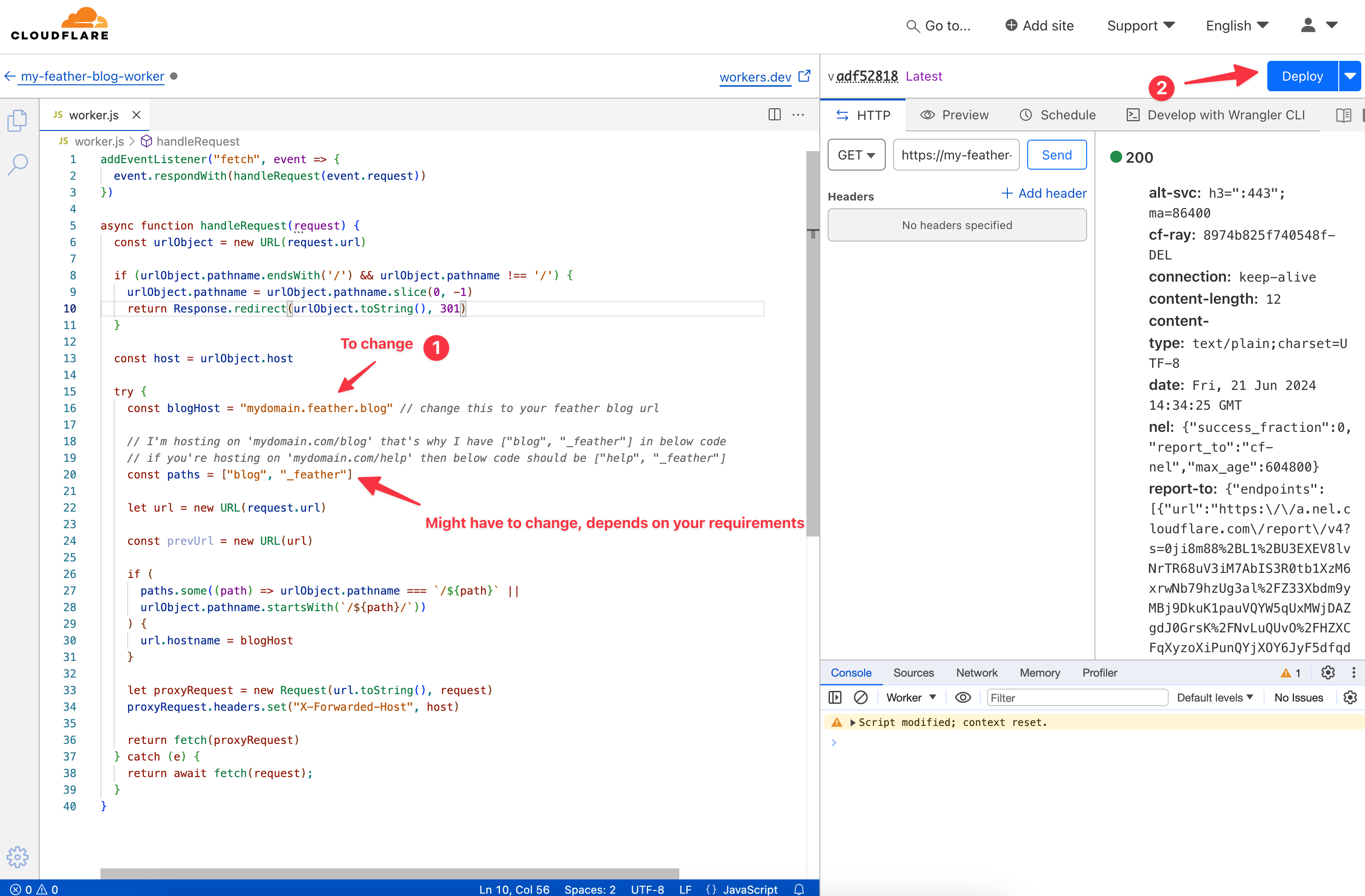
Task: Click the console Filter input
Action: (x=1077, y=697)
